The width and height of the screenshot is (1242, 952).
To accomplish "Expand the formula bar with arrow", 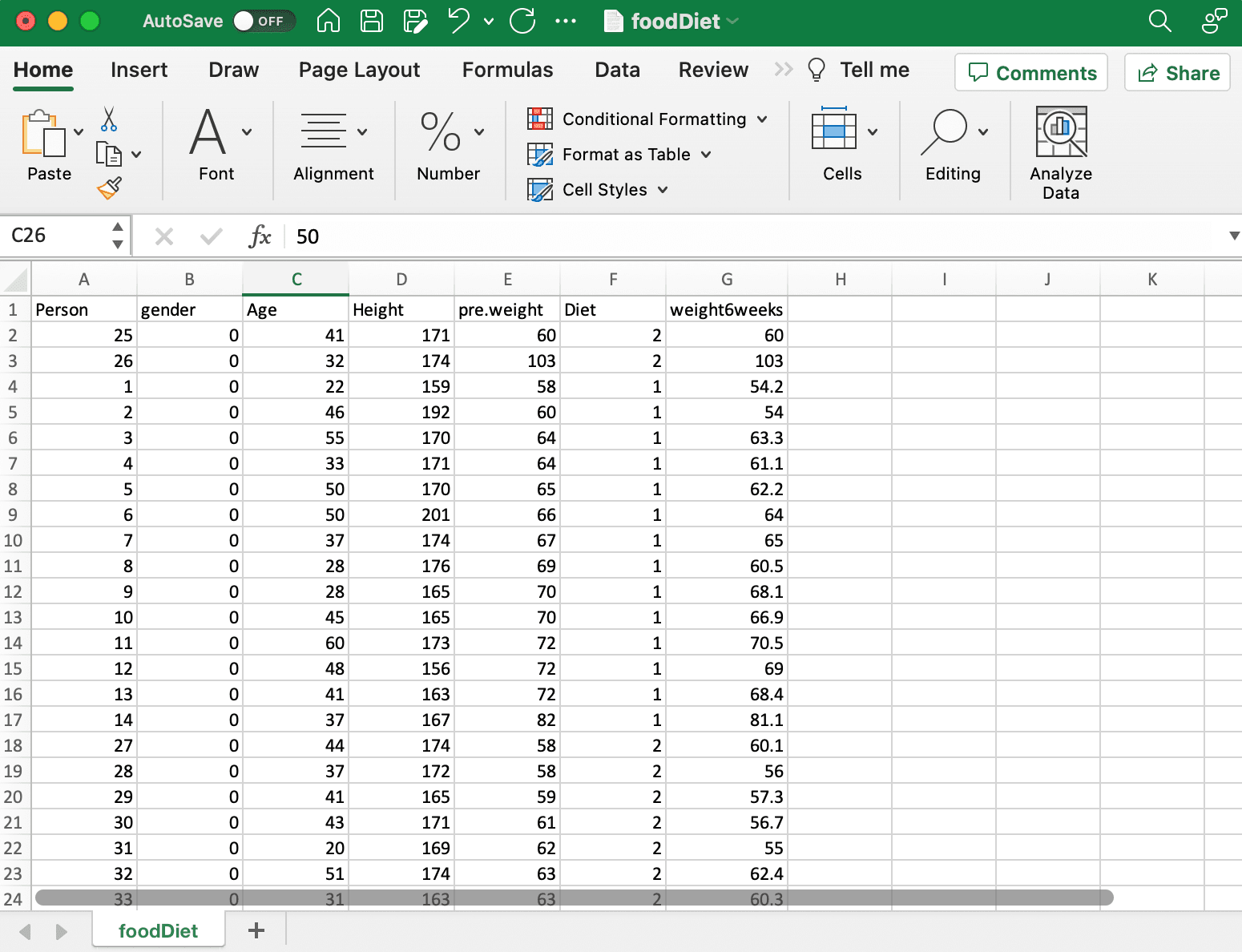I will pos(1233,236).
